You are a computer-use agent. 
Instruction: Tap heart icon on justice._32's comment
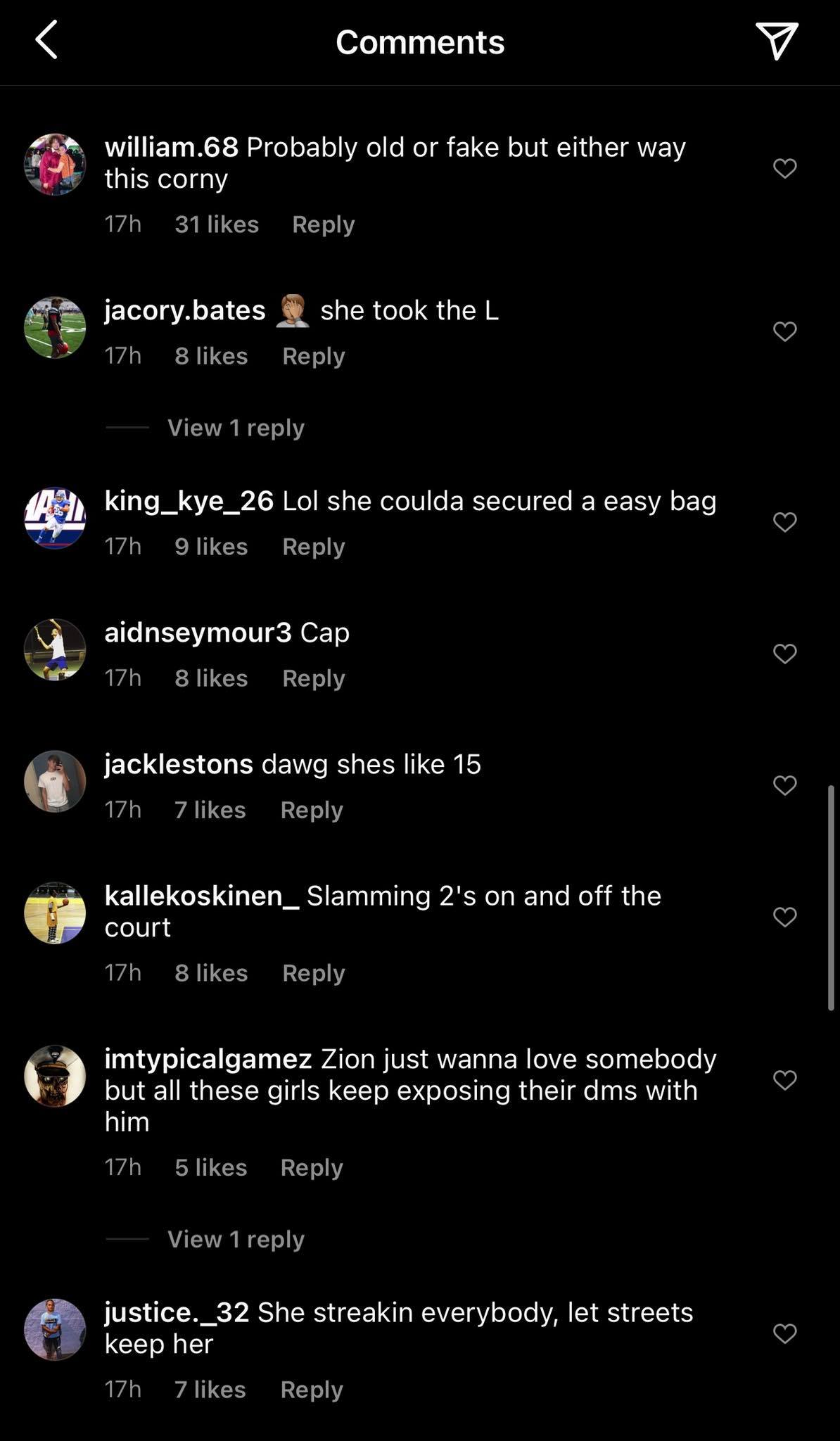click(x=784, y=1333)
